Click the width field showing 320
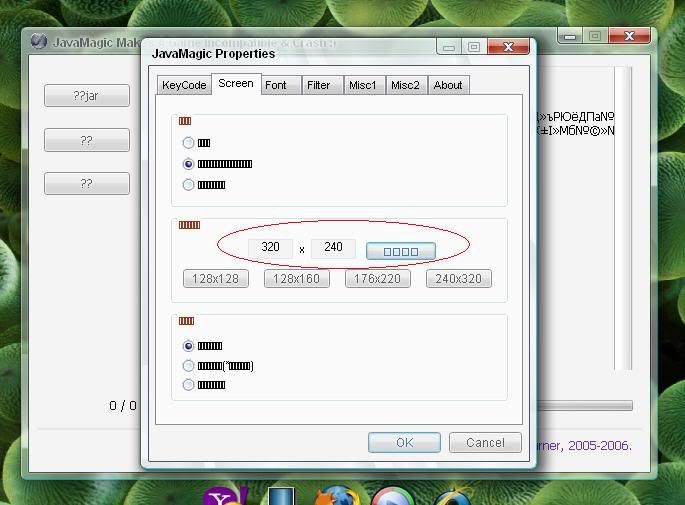Screen dimensions: 685x505 click(270, 248)
